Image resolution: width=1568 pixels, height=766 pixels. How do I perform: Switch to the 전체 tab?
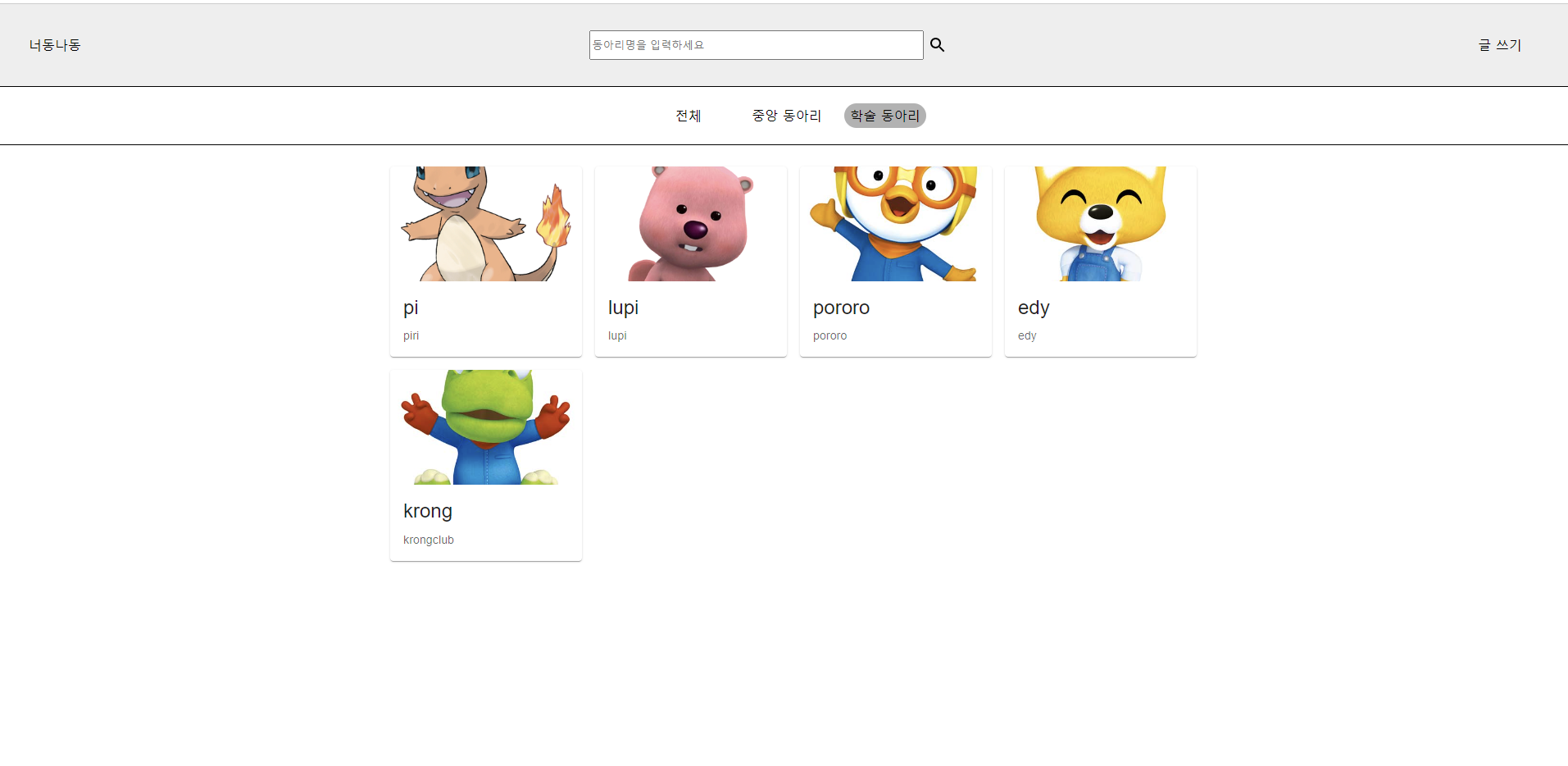[689, 116]
